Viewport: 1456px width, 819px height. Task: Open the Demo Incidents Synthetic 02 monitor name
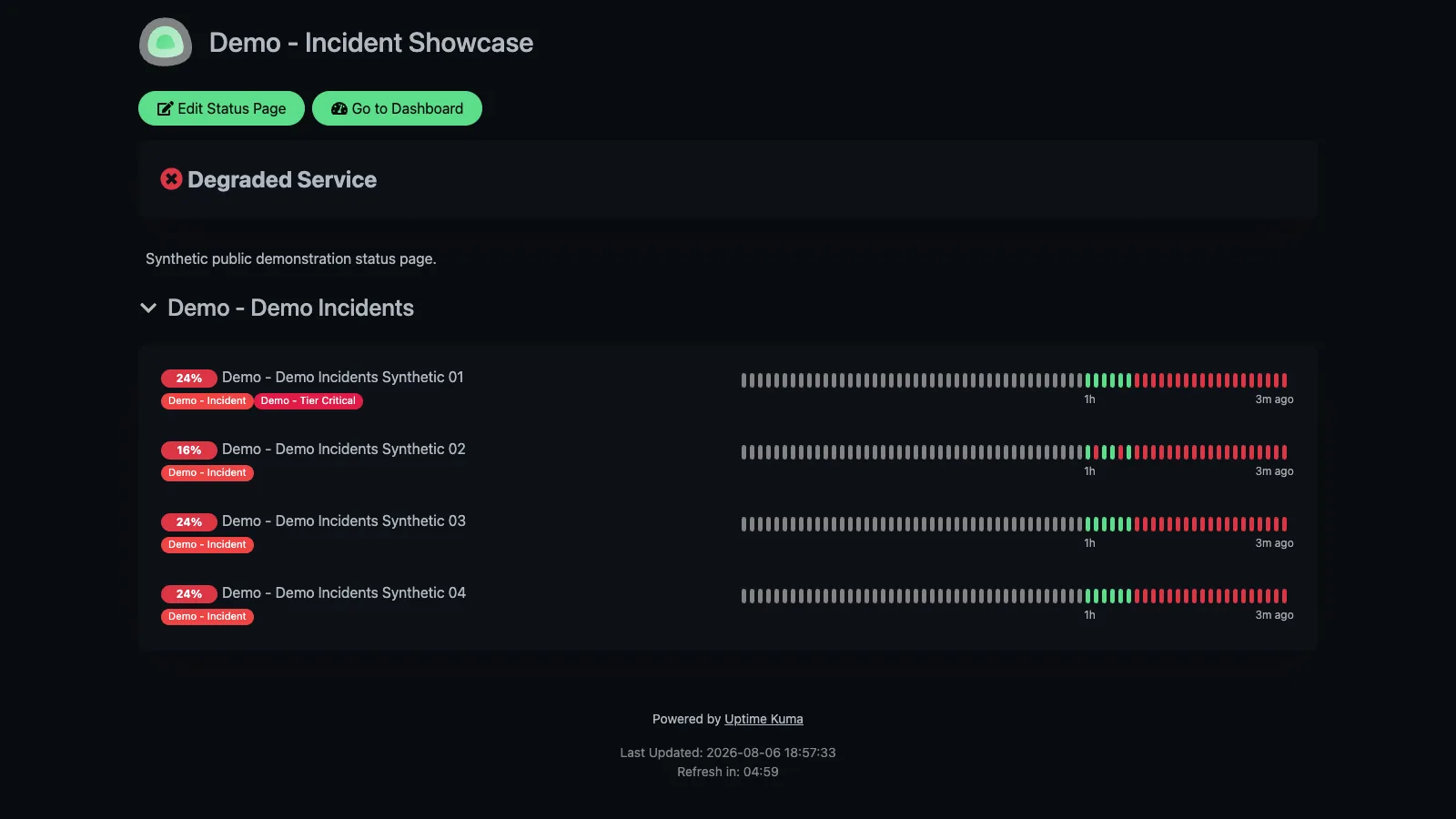coord(343,449)
